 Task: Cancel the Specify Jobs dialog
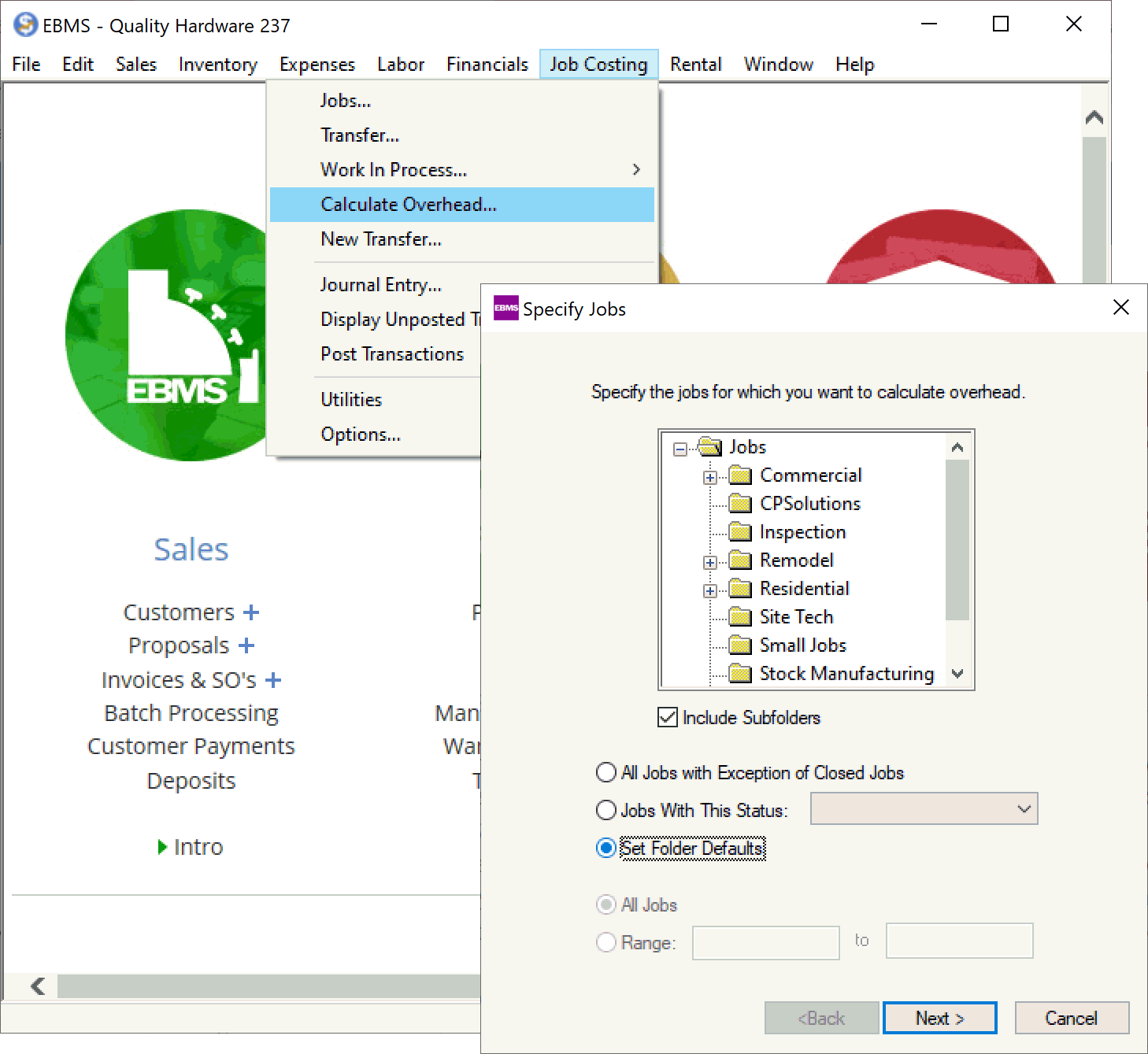pos(1071,1018)
